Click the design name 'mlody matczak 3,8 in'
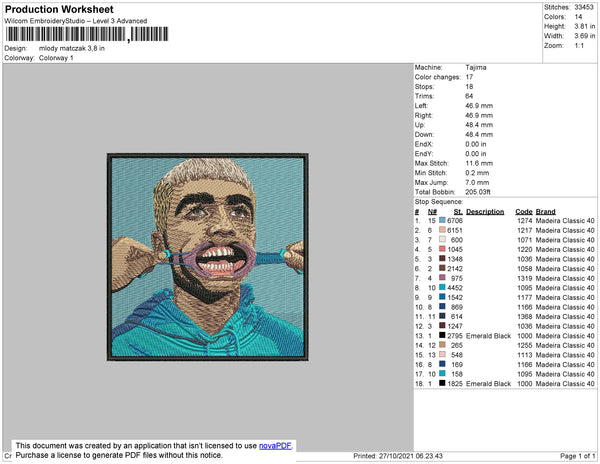Screen dimensions: 600x464 point(72,49)
